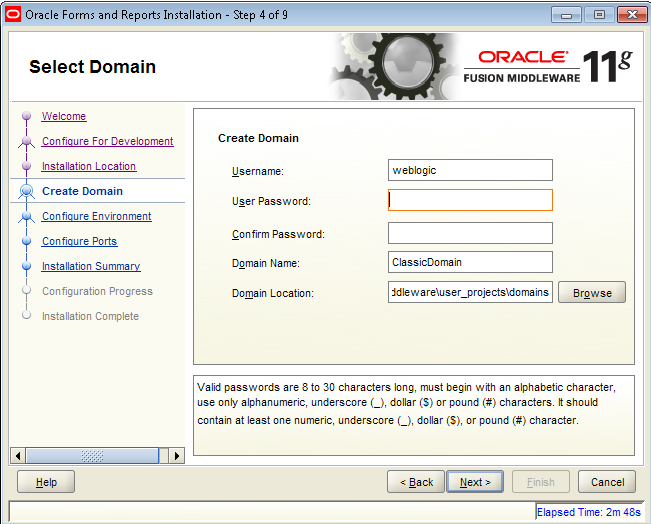This screenshot has height=524, width=651.
Task: Focus the Confirm Password field
Action: [470, 233]
